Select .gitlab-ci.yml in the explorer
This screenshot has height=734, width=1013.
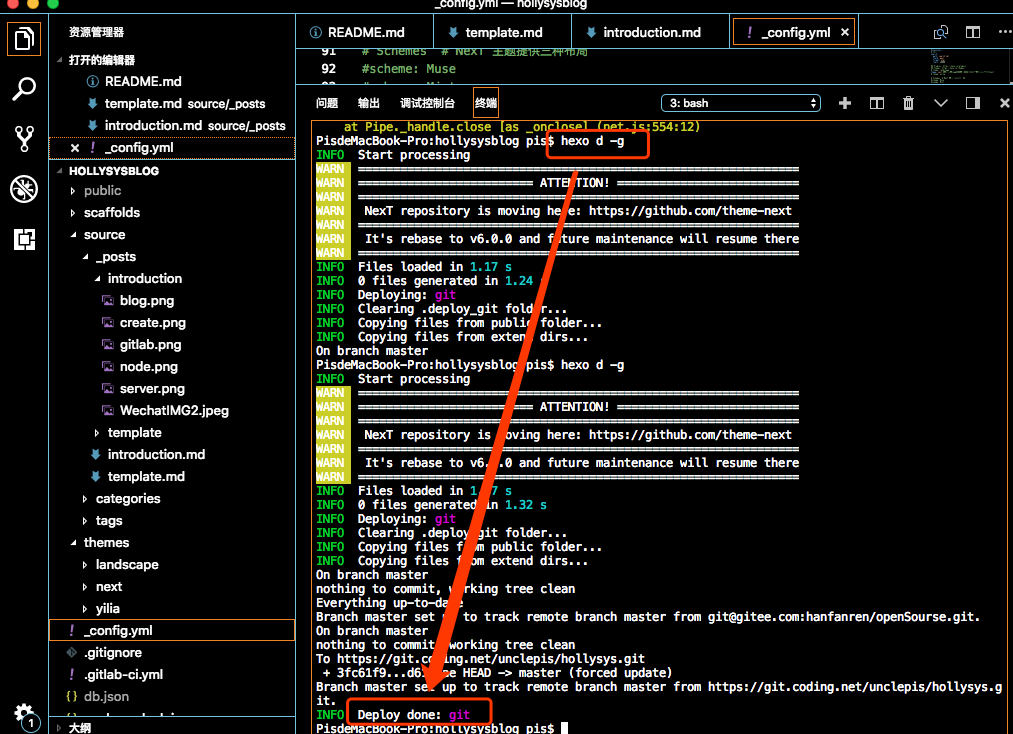pyautogui.click(x=123, y=674)
